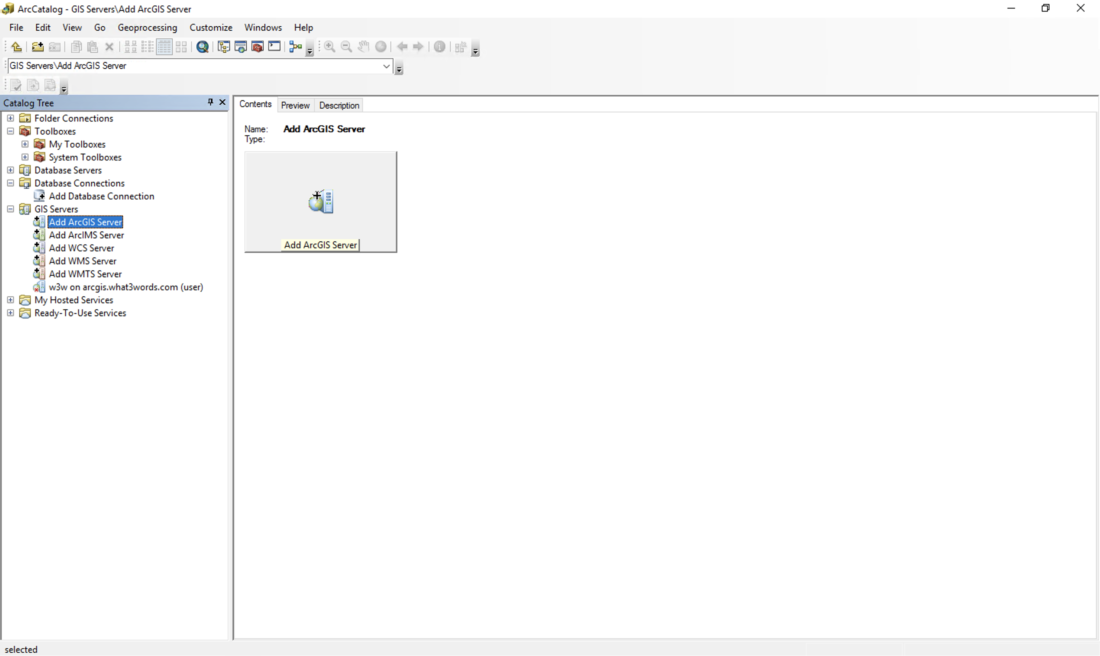
Task: Launch ArcMap from the globe toolbar icon
Action: (202, 47)
